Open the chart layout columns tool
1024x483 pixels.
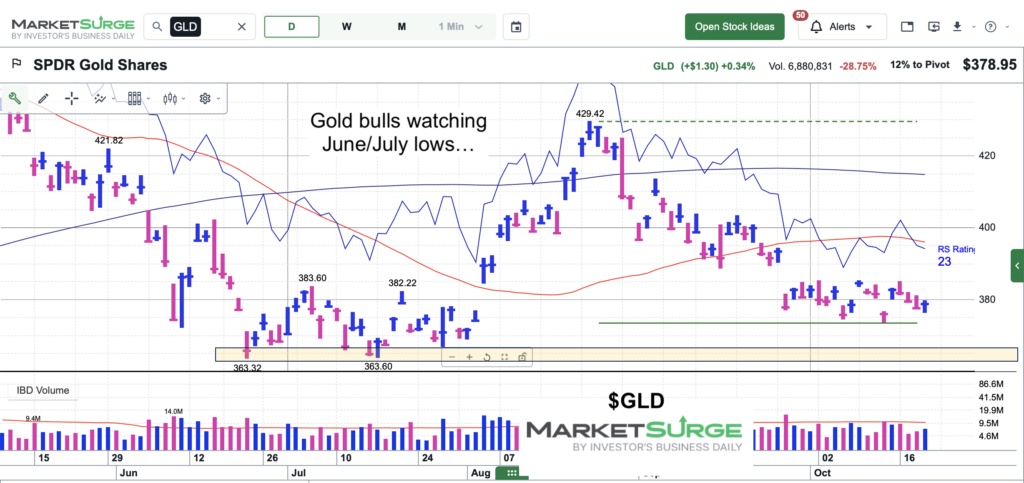pos(135,99)
